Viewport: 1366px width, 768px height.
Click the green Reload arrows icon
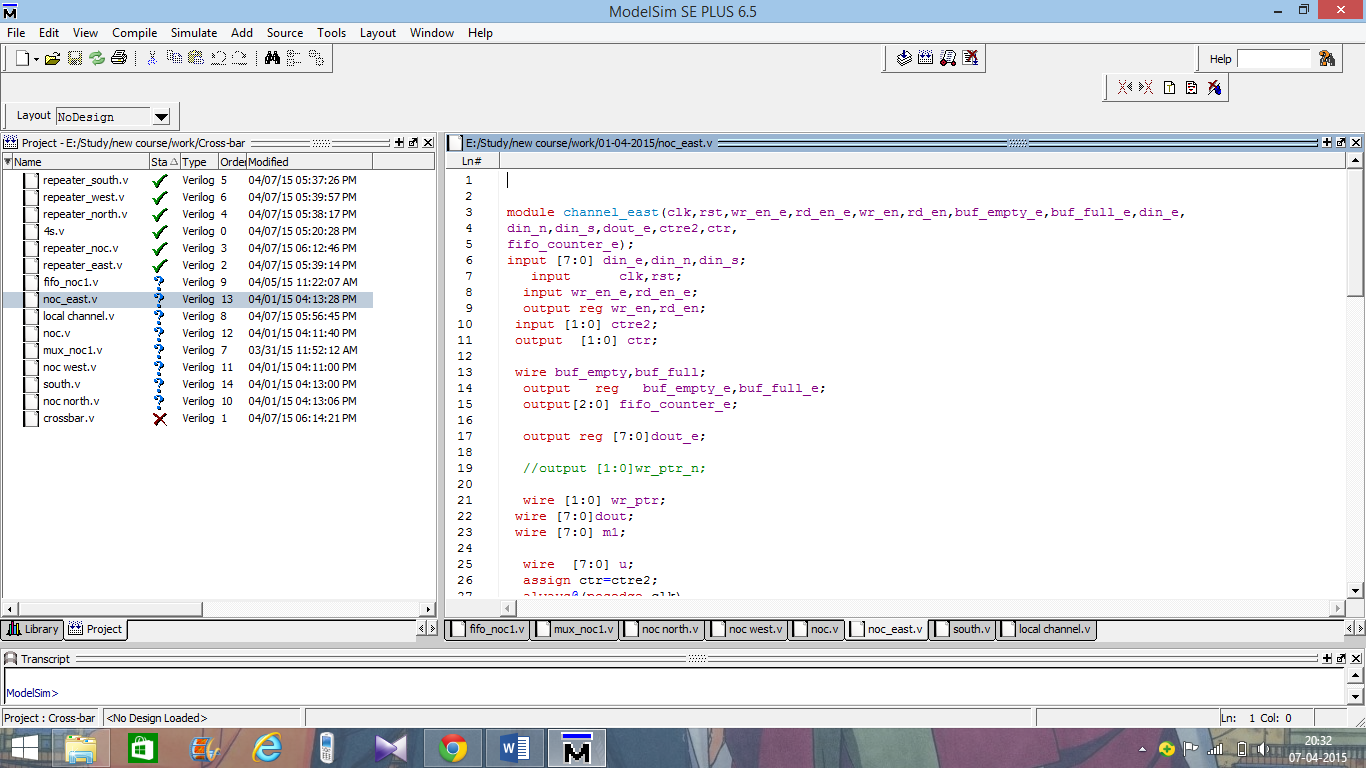tap(97, 59)
